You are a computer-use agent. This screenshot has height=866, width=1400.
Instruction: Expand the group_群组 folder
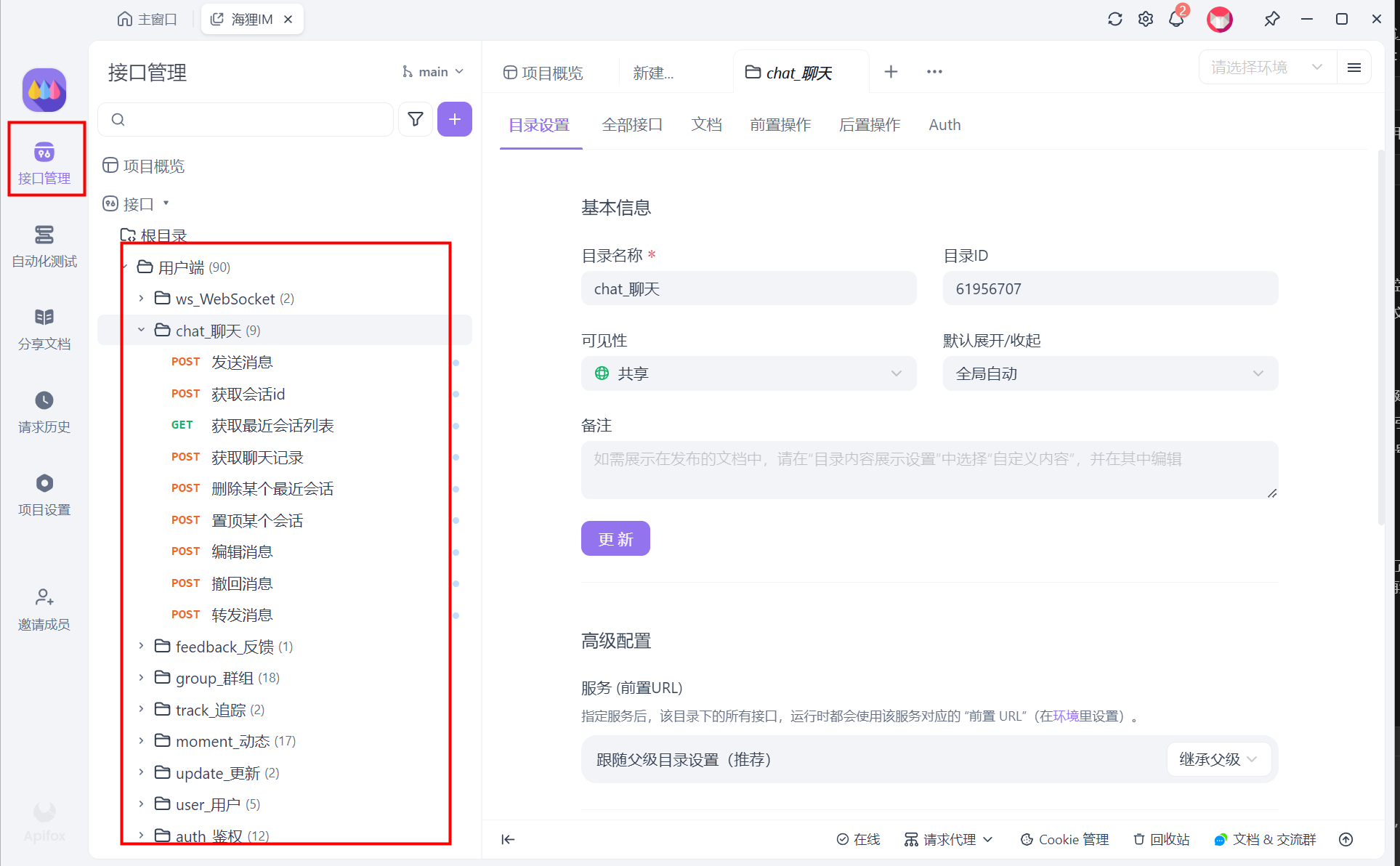coord(141,678)
